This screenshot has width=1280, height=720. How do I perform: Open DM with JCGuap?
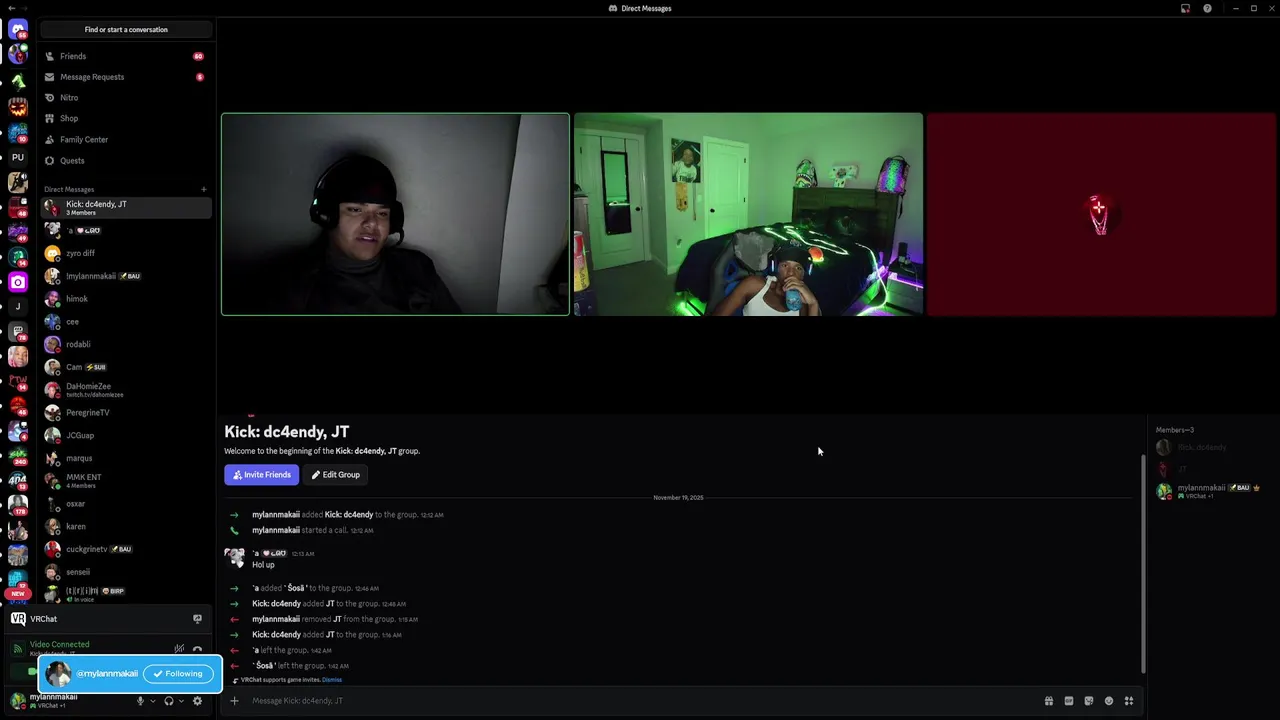click(x=126, y=435)
